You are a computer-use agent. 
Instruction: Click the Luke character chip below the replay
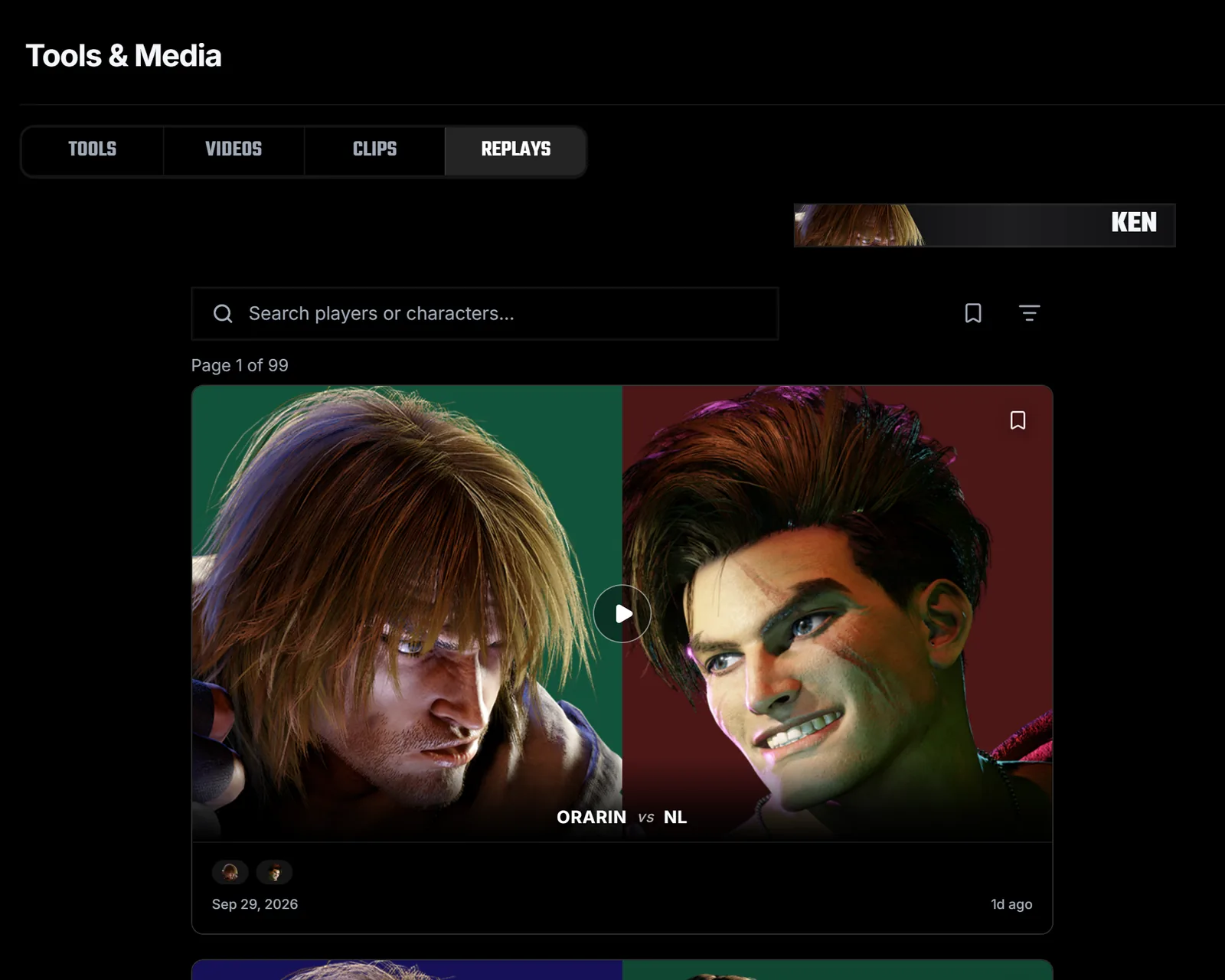click(x=274, y=872)
